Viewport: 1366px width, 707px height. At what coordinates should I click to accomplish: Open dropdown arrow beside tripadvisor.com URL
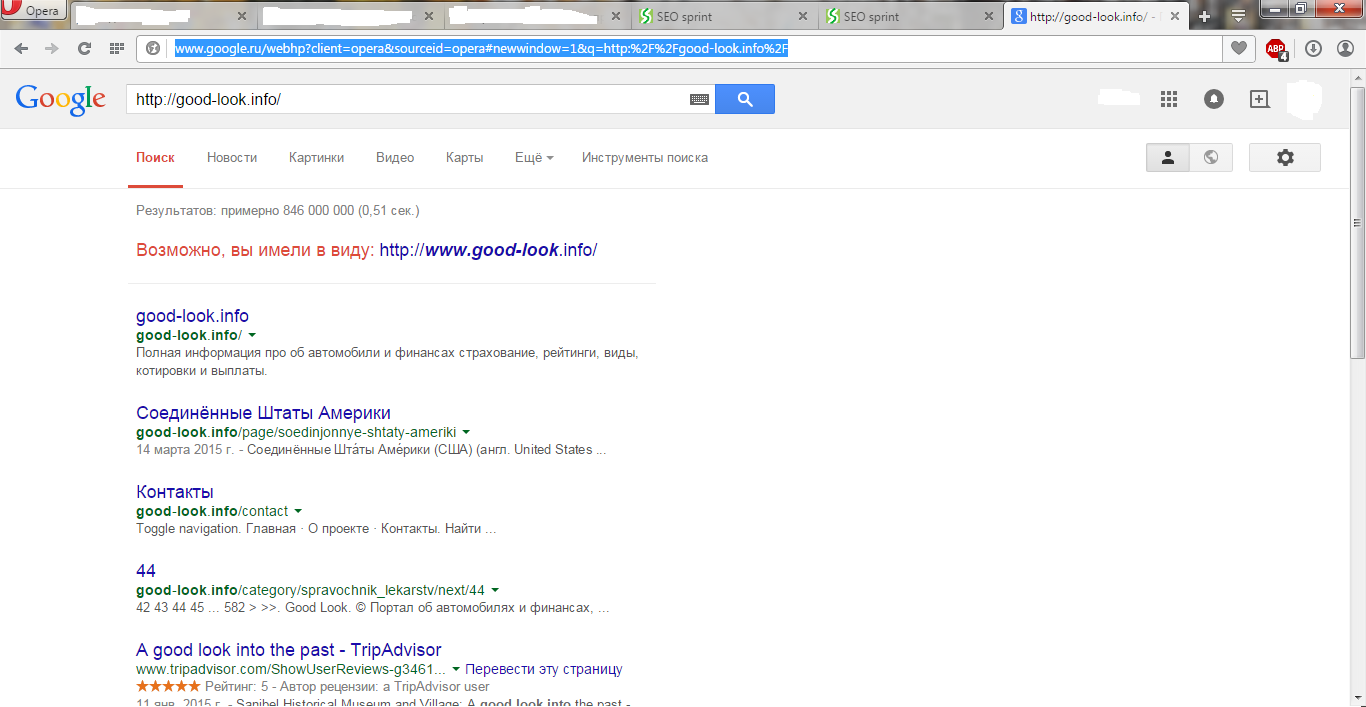coord(456,669)
